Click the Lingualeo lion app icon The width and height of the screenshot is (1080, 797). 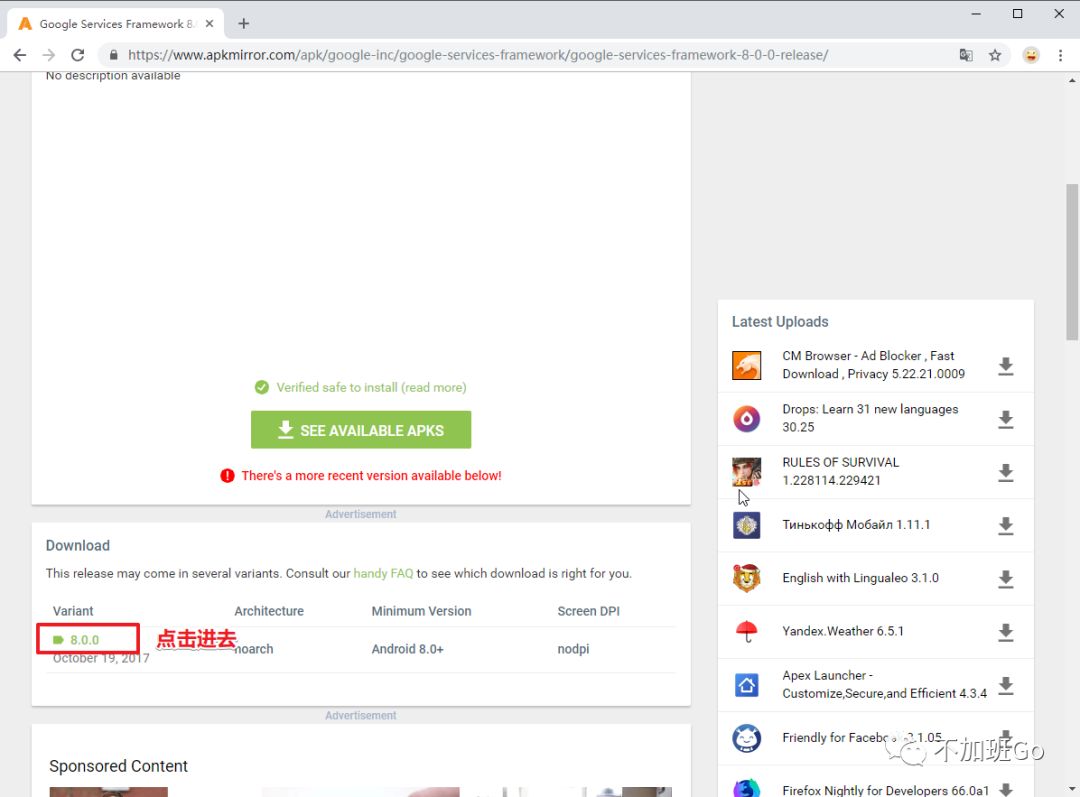pyautogui.click(x=746, y=578)
